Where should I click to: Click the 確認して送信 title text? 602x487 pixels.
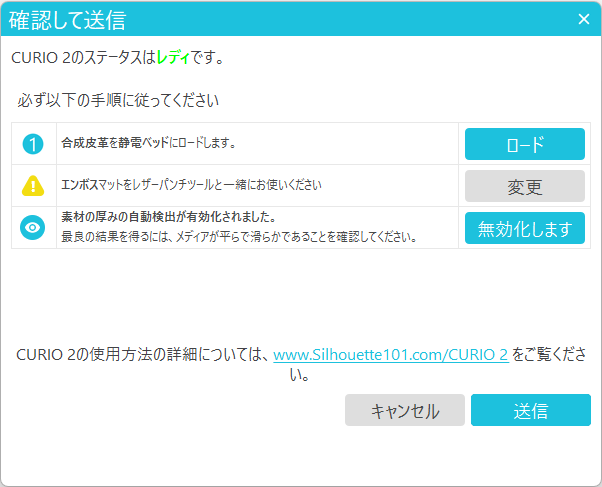click(68, 20)
